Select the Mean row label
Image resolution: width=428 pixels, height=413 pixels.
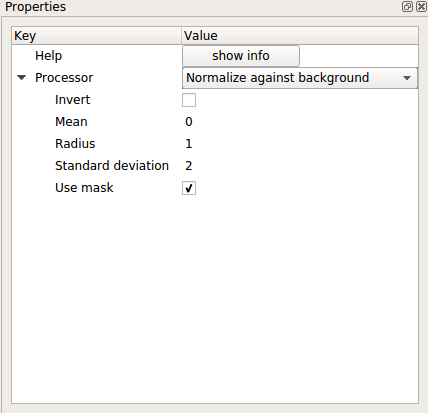click(71, 122)
